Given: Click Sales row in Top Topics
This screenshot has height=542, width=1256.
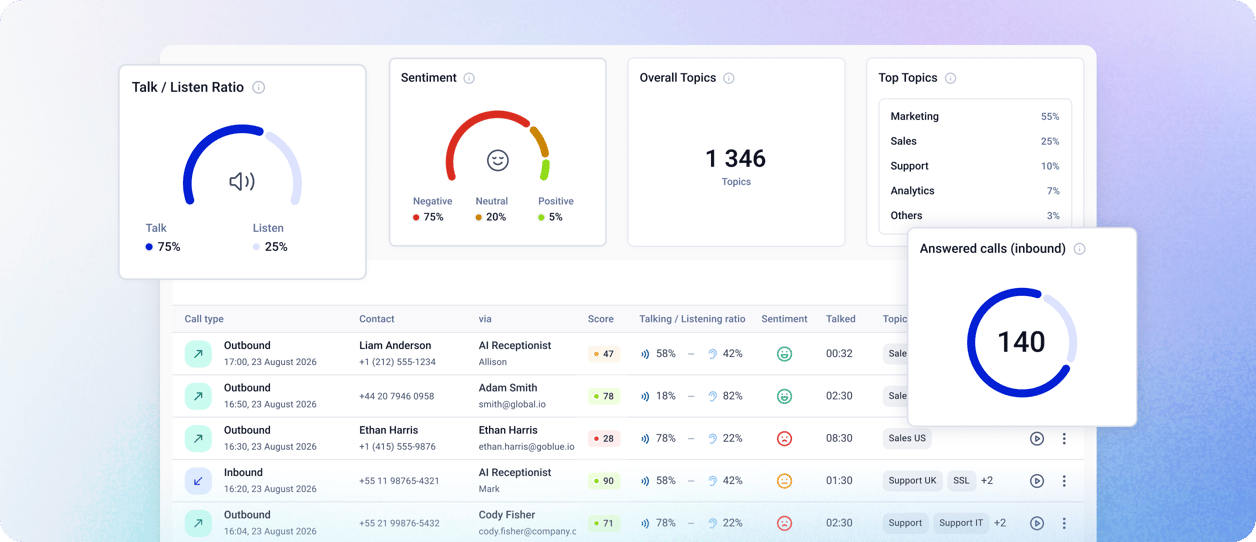Looking at the screenshot, I should (x=975, y=141).
